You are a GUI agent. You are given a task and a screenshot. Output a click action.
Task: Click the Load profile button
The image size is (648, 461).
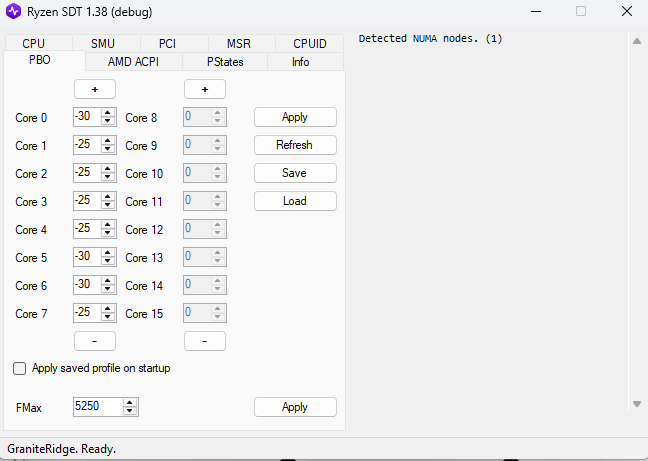294,201
